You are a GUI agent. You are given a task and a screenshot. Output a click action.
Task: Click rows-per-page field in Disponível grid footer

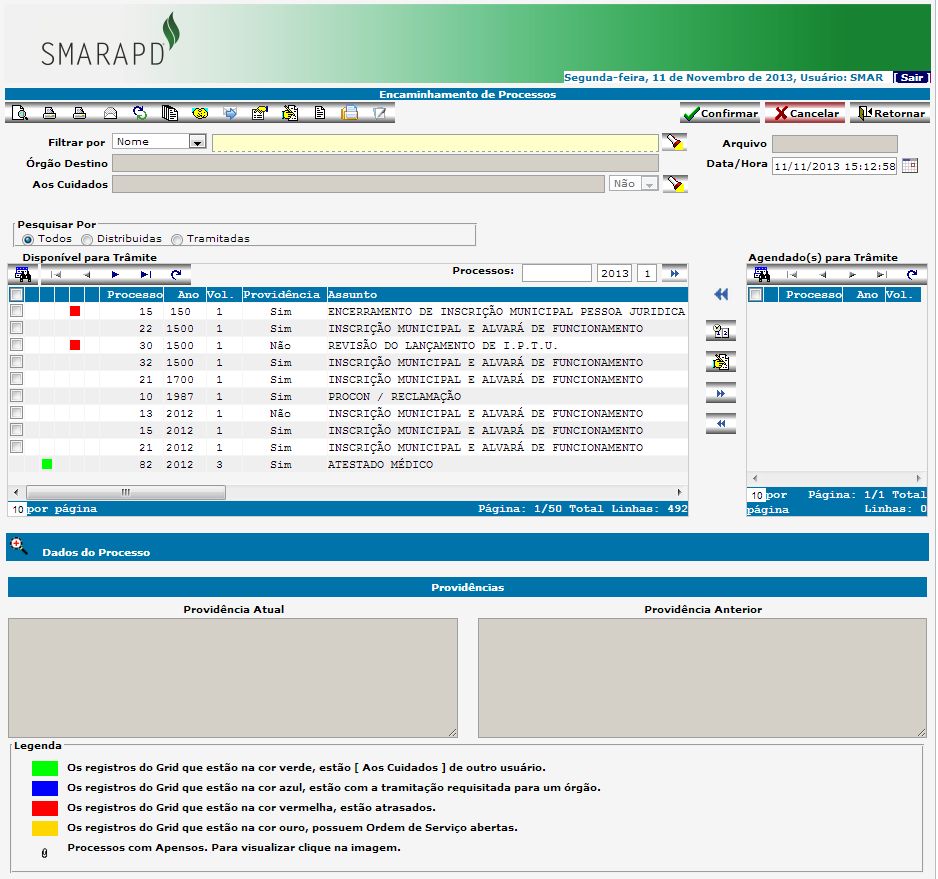18,509
